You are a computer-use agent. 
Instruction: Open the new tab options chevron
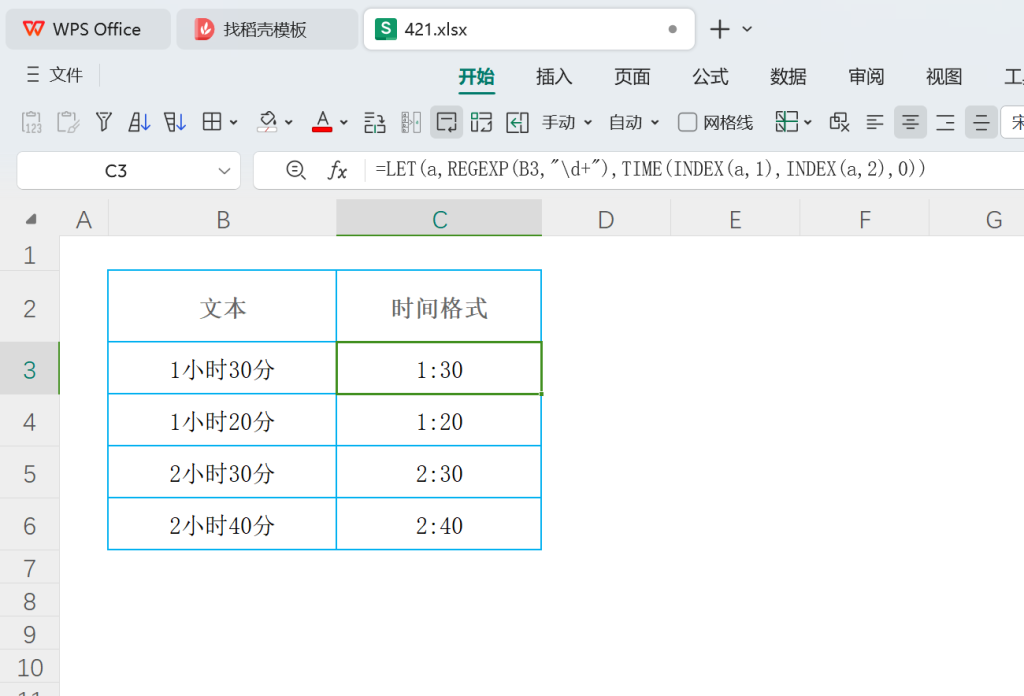click(x=748, y=29)
